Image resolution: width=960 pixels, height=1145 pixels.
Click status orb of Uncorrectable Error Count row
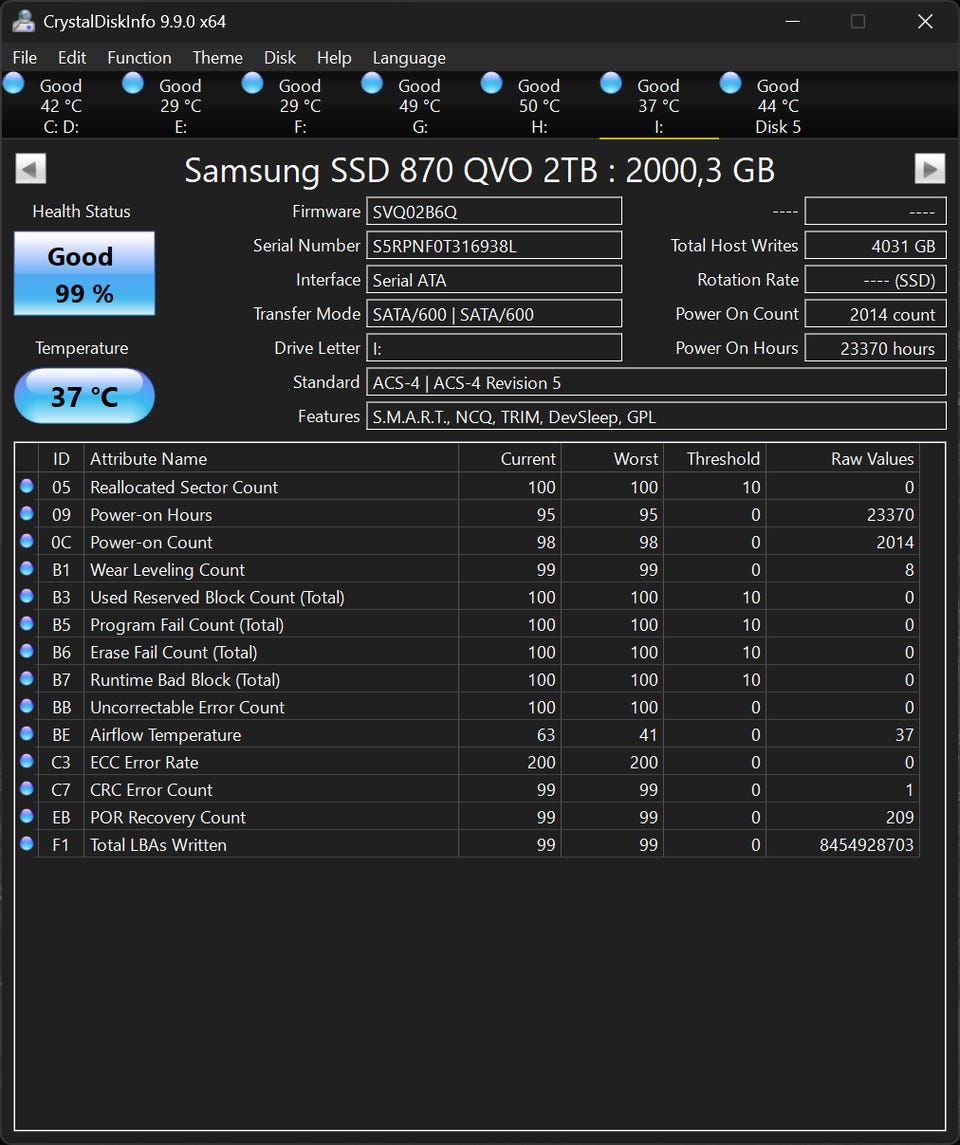27,706
